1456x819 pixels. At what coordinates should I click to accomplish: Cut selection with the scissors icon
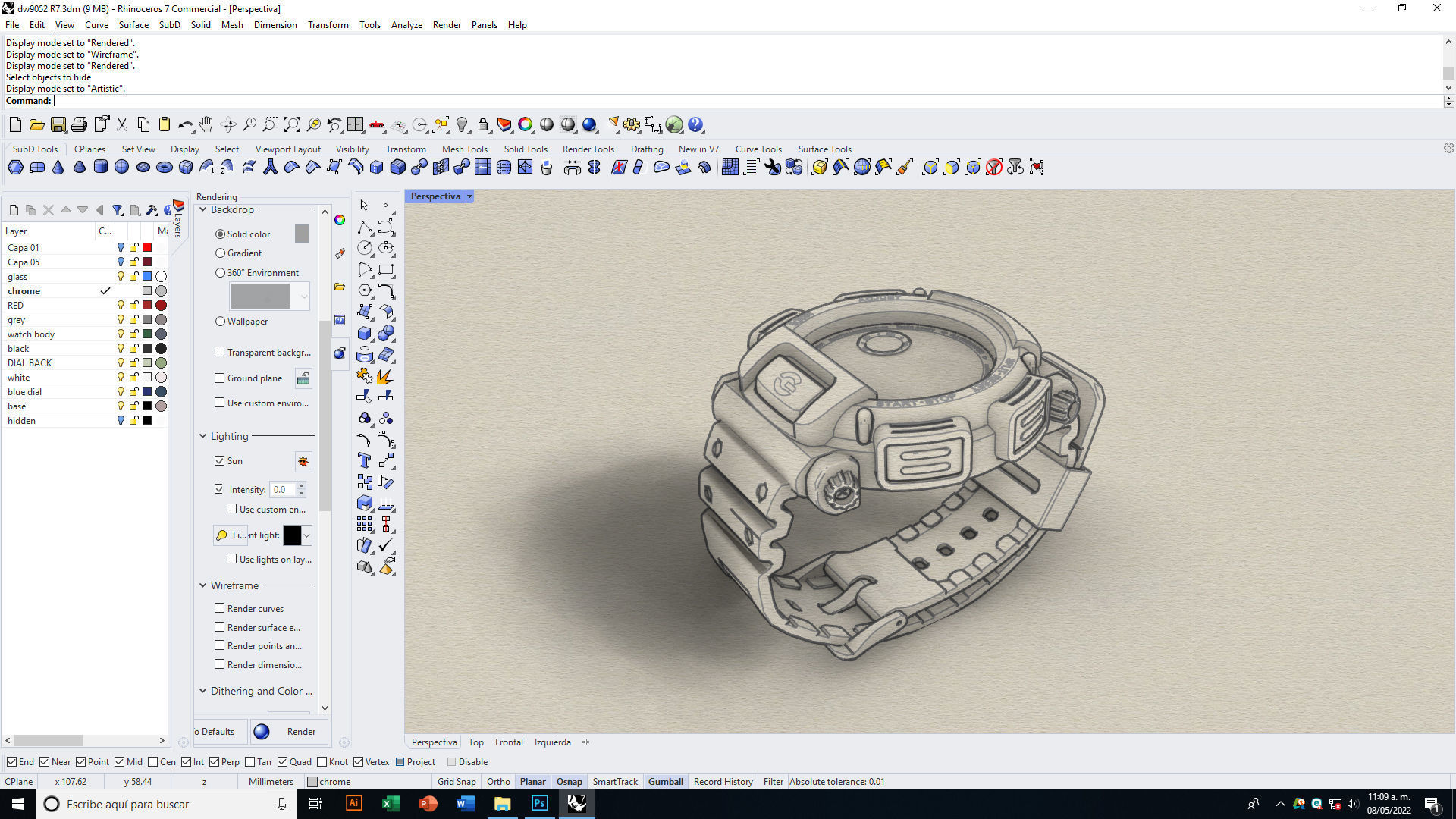pyautogui.click(x=121, y=124)
